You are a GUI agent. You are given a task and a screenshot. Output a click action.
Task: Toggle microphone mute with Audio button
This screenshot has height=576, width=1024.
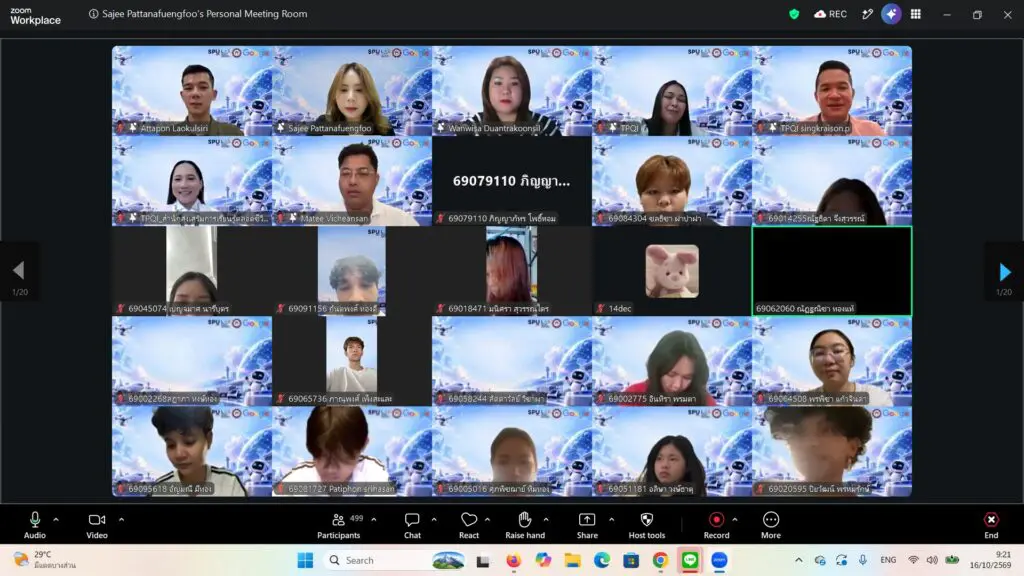click(35, 526)
